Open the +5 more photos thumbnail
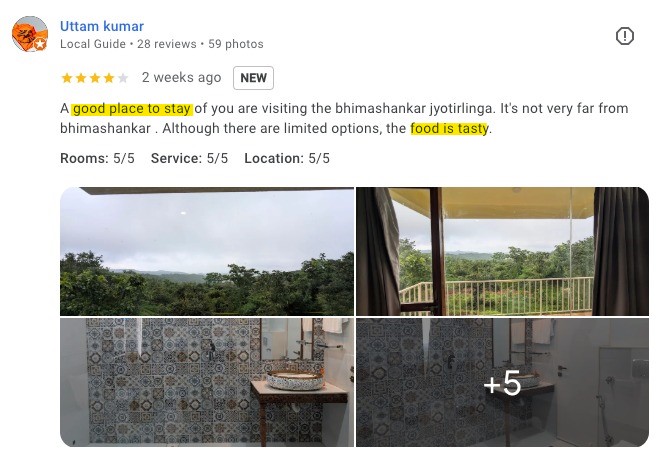Screen dimensions: 660x457 tap(503, 383)
